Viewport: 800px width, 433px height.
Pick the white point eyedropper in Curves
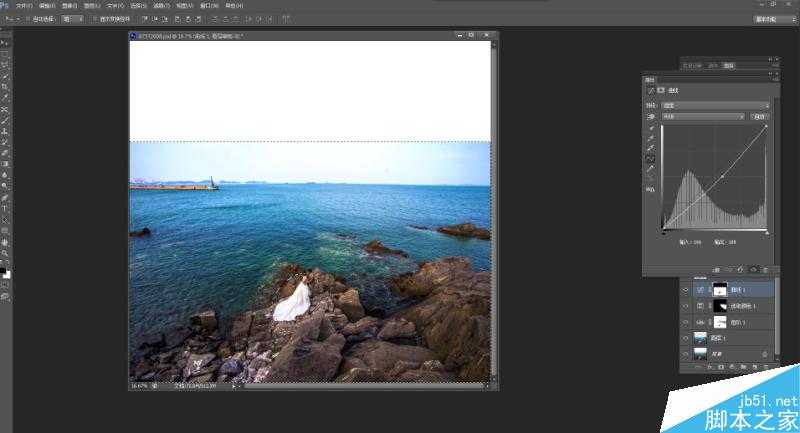[x=653, y=148]
